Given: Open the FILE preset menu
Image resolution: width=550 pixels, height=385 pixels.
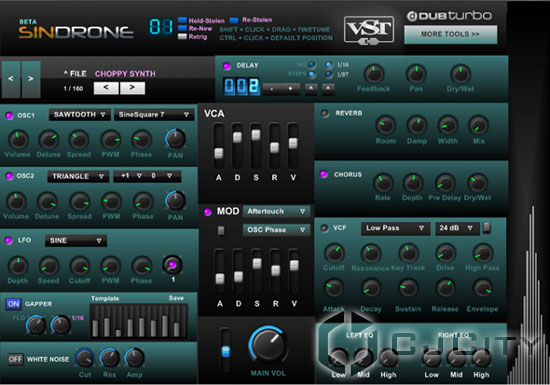Looking at the screenshot, I should click(x=75, y=74).
